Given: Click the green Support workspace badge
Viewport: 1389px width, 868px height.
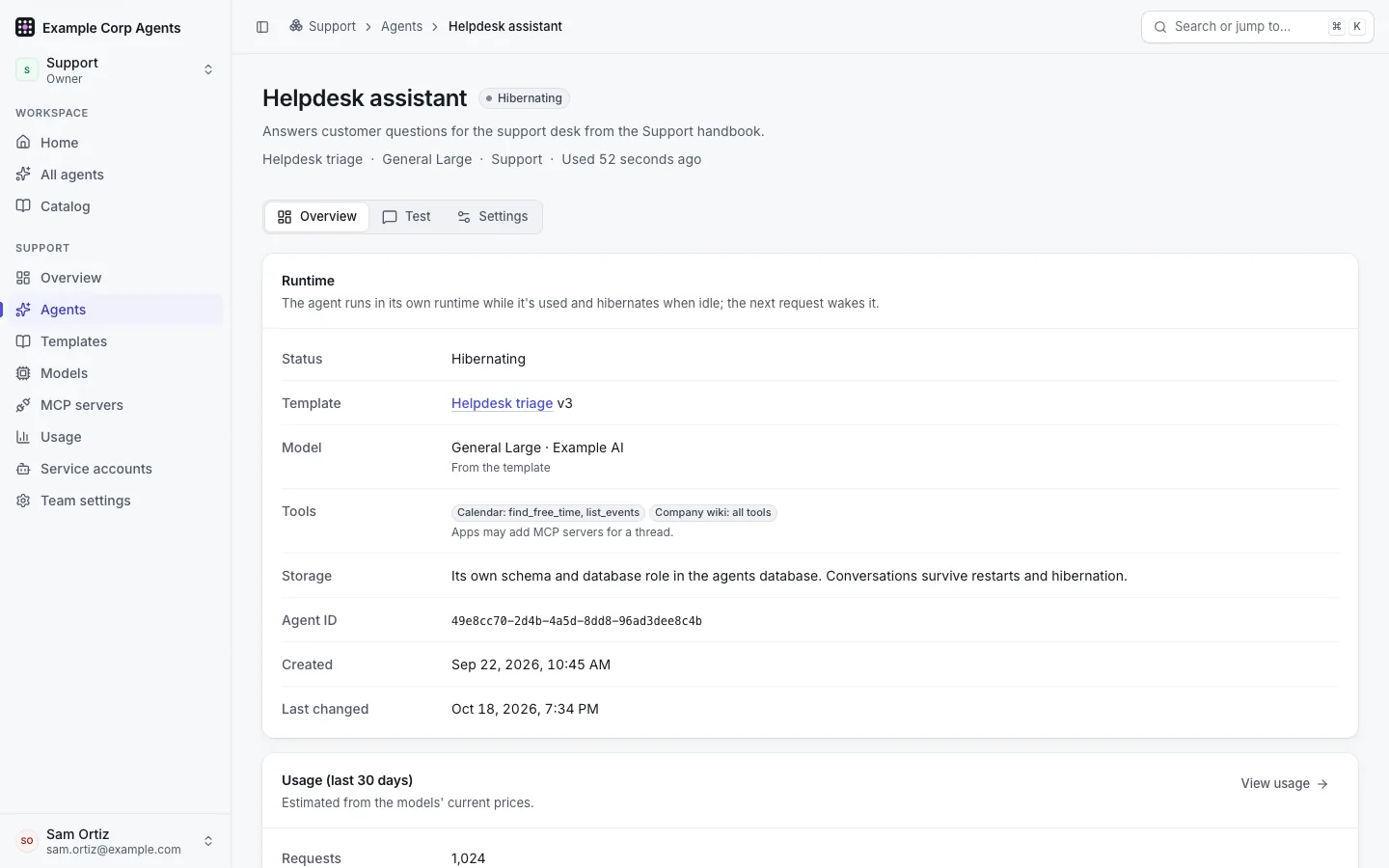Looking at the screenshot, I should click(x=27, y=69).
